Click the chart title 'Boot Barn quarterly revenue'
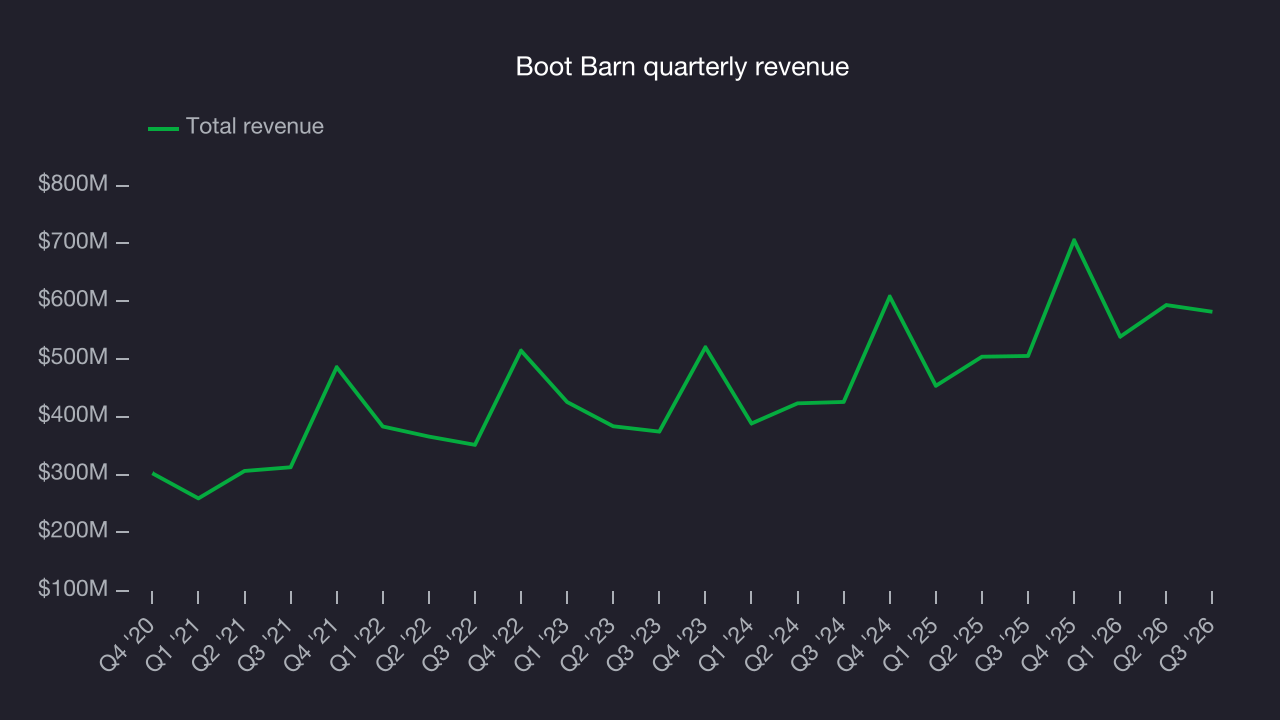This screenshot has width=1280, height=720. tap(682, 67)
